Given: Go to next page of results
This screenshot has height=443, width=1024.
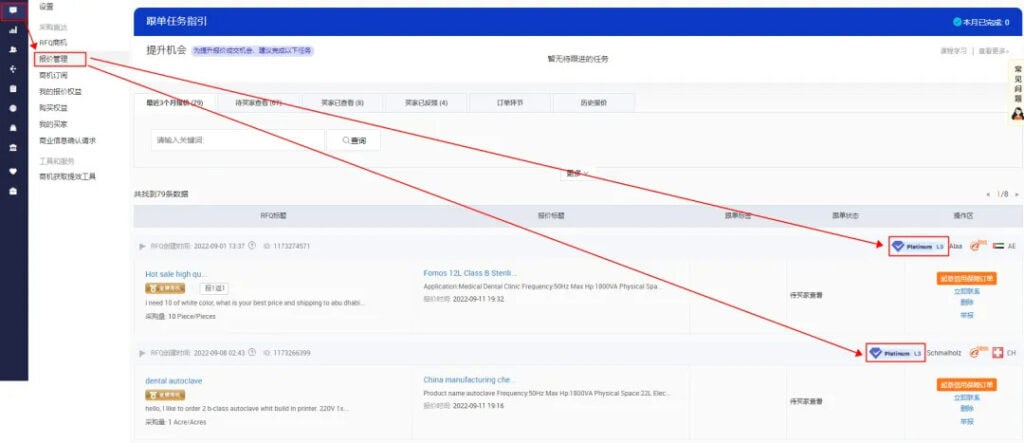Looking at the screenshot, I should (x=1016, y=194).
